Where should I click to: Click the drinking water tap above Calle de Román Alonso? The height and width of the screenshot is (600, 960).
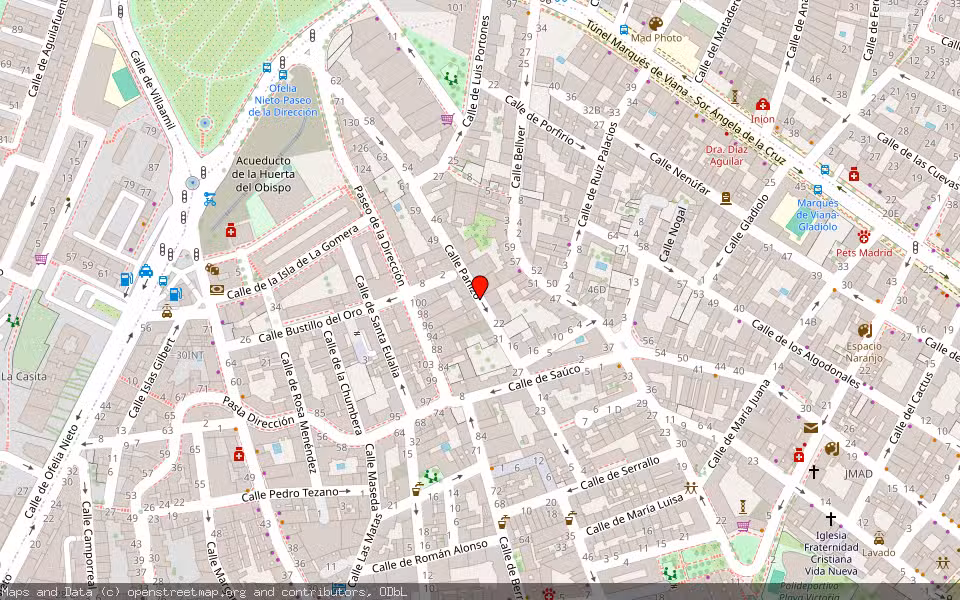503,522
